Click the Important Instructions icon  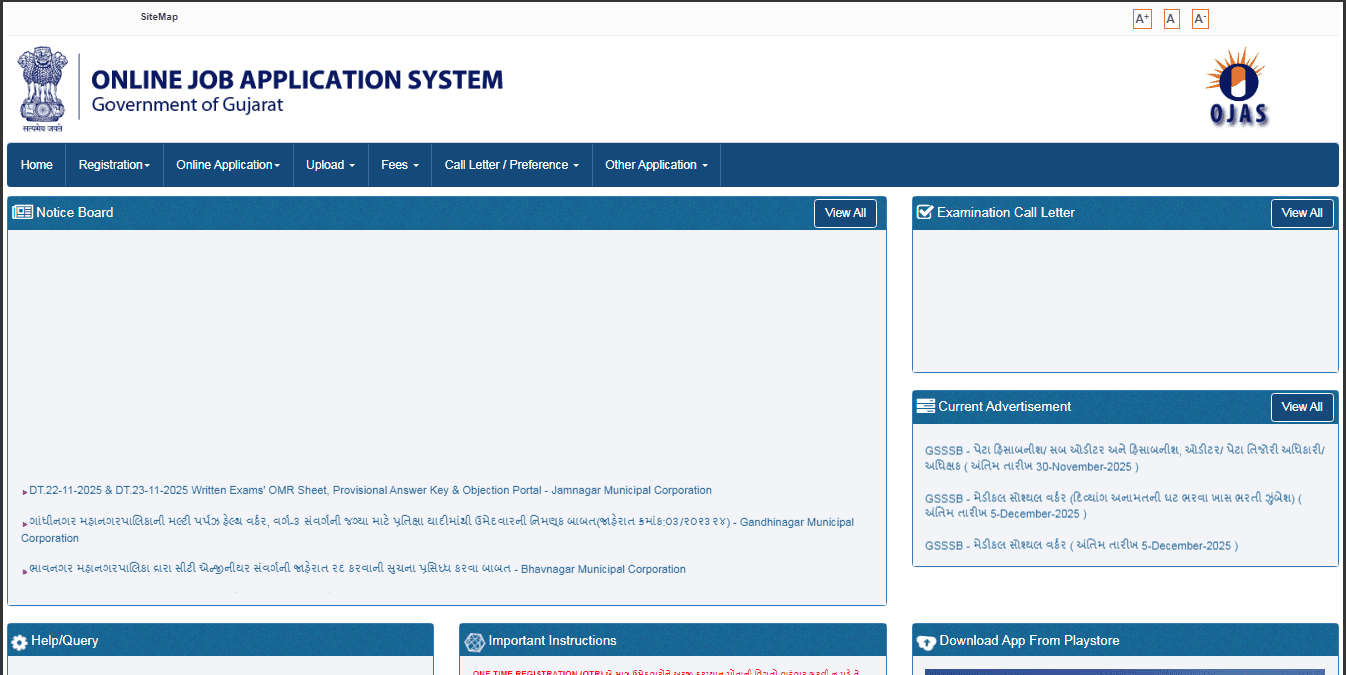pyautogui.click(x=475, y=640)
